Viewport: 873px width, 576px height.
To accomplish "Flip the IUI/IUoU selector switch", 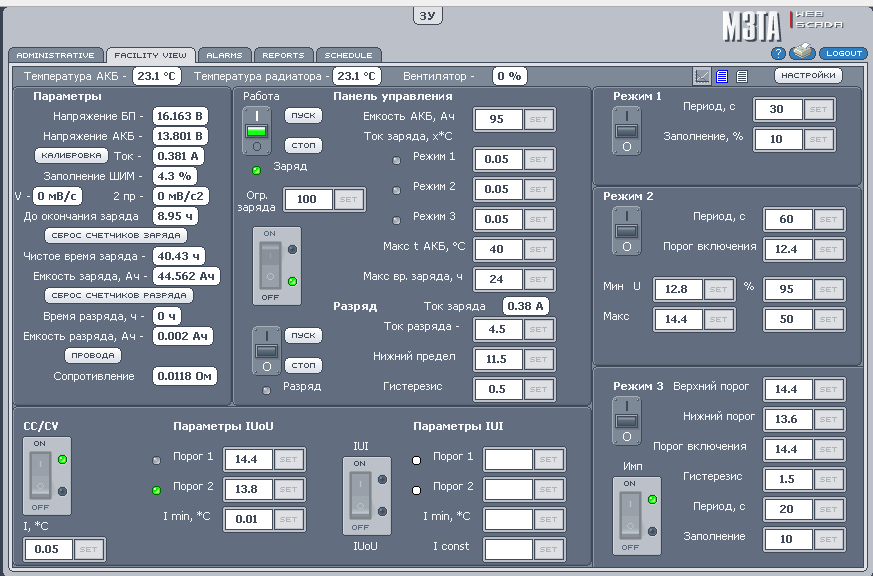I will [360, 494].
